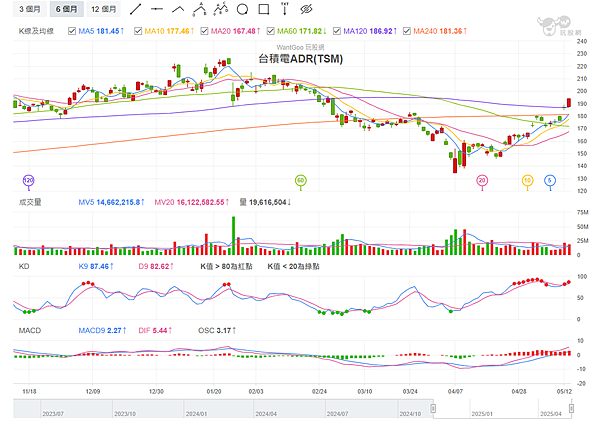Select the trend line drawing tool
The width and height of the screenshot is (600, 424).
(x=135, y=9)
